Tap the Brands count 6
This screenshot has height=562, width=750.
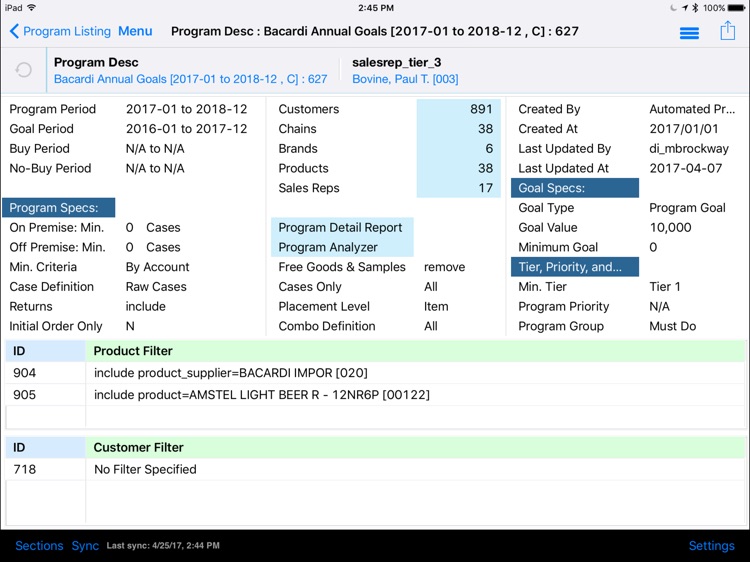click(x=458, y=149)
